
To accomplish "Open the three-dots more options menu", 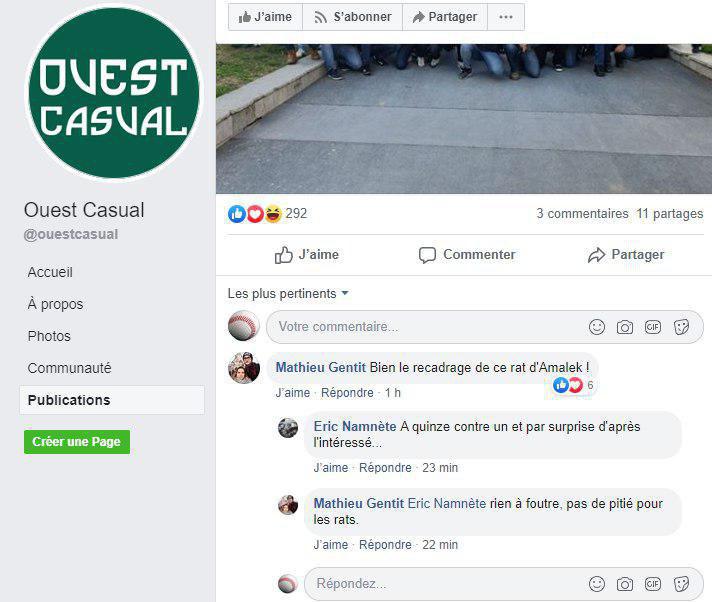I will click(506, 17).
